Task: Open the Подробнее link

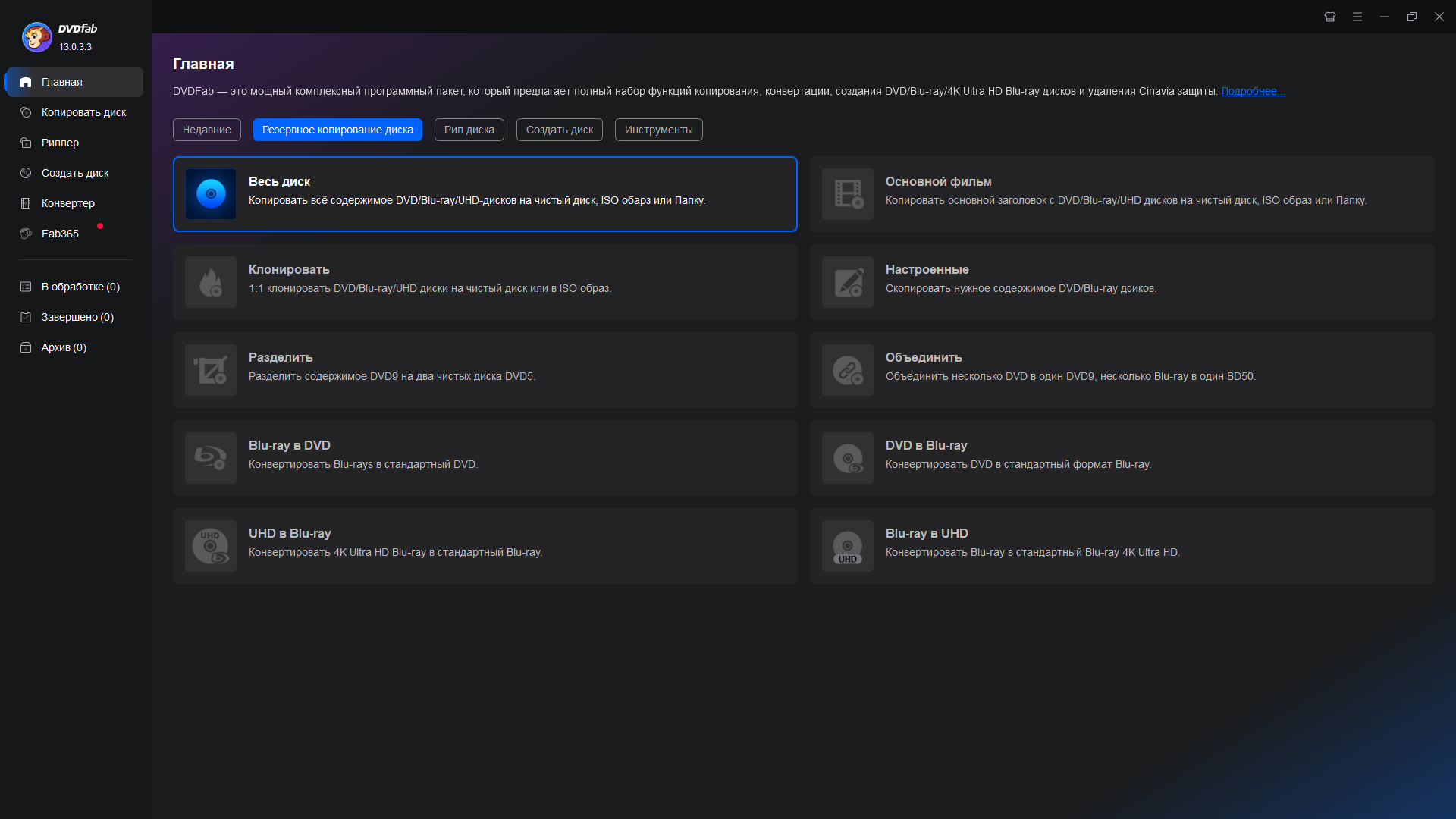Action: click(x=1253, y=91)
